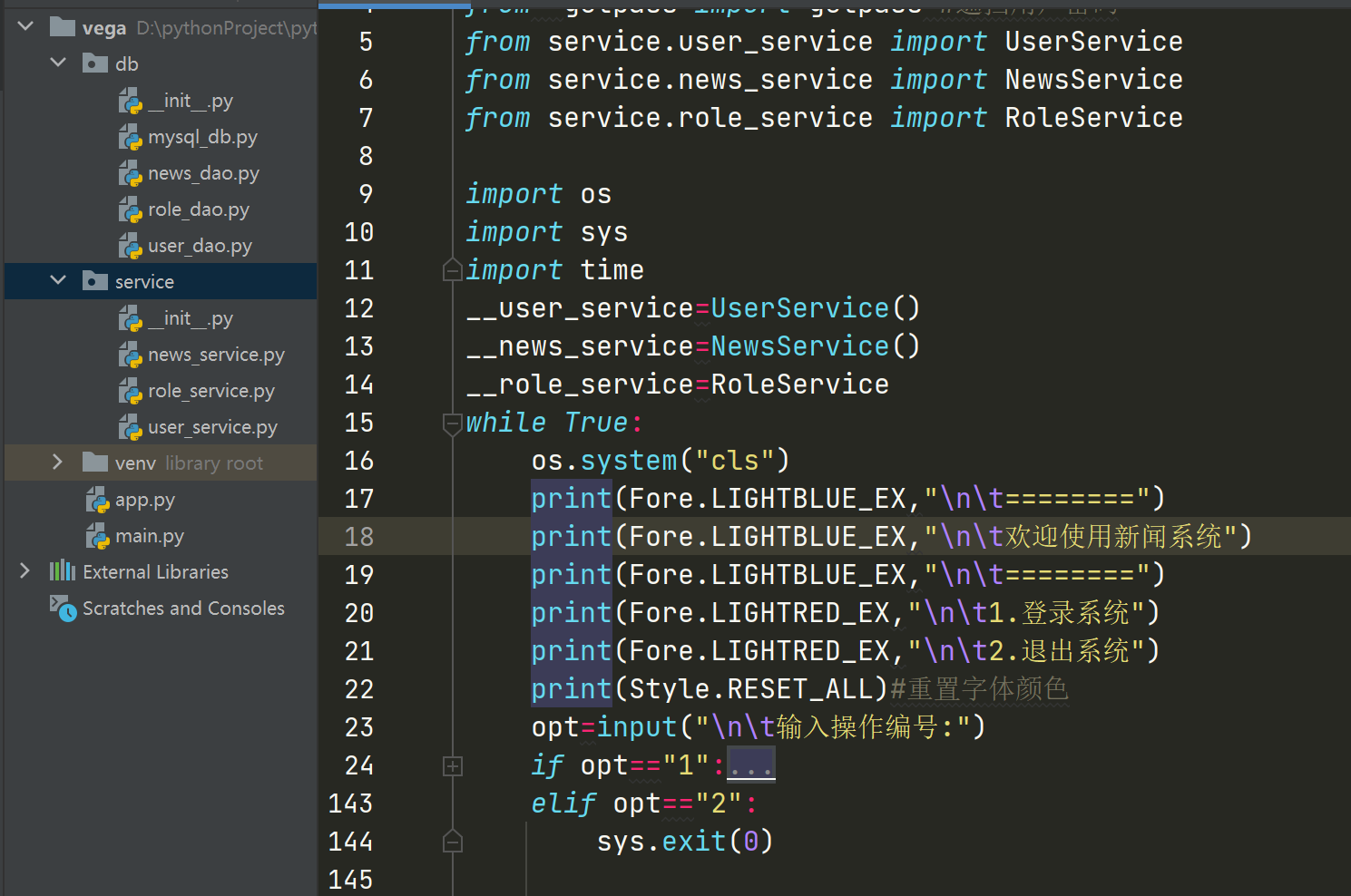Click RoleService on line 7 import
1351x896 pixels.
(x=1094, y=118)
